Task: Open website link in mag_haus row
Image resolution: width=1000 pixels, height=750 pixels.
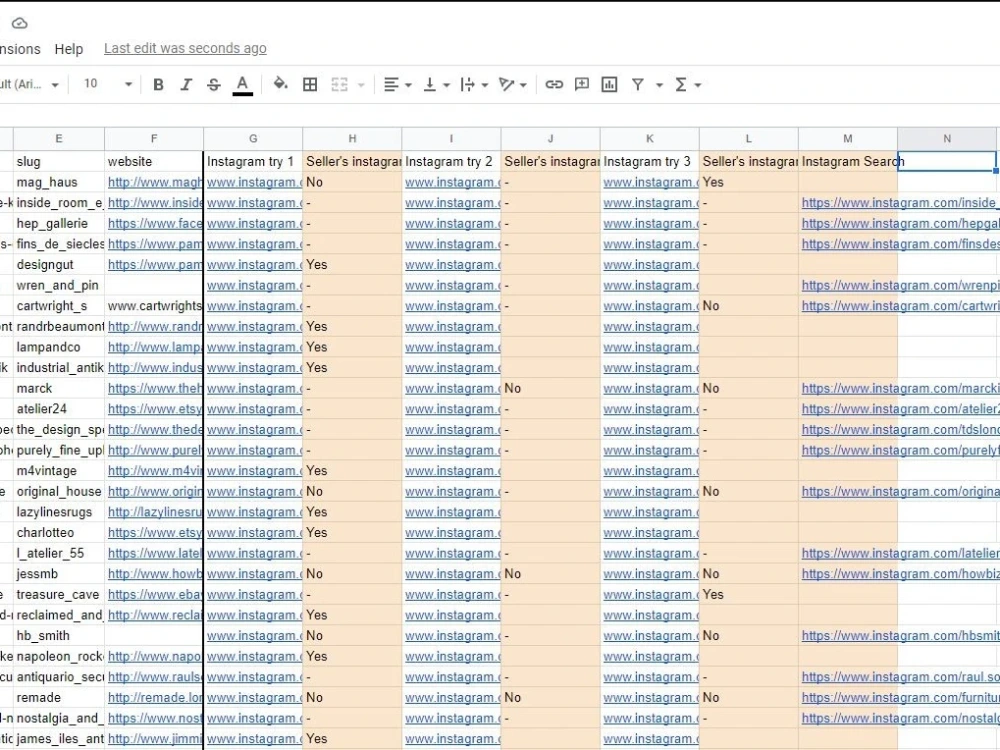Action: click(154, 182)
